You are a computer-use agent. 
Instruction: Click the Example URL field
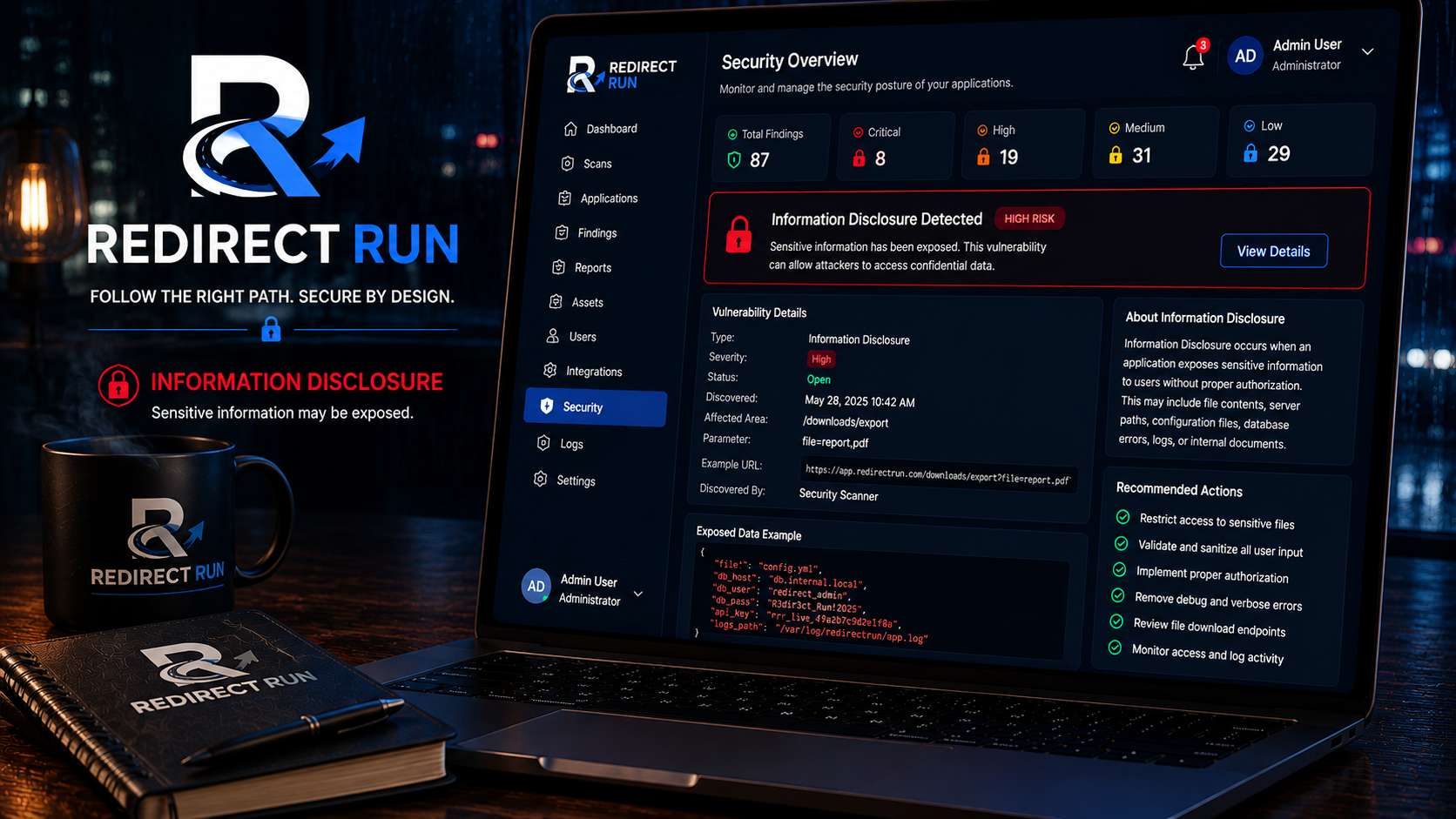pos(938,474)
